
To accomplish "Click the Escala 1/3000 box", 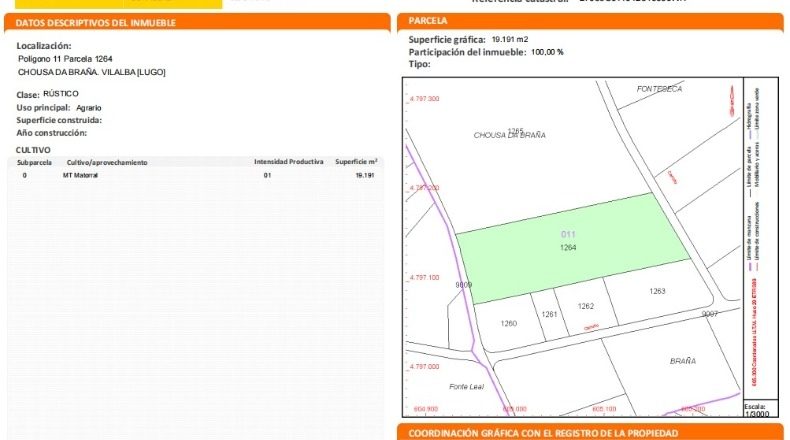I will [760, 409].
